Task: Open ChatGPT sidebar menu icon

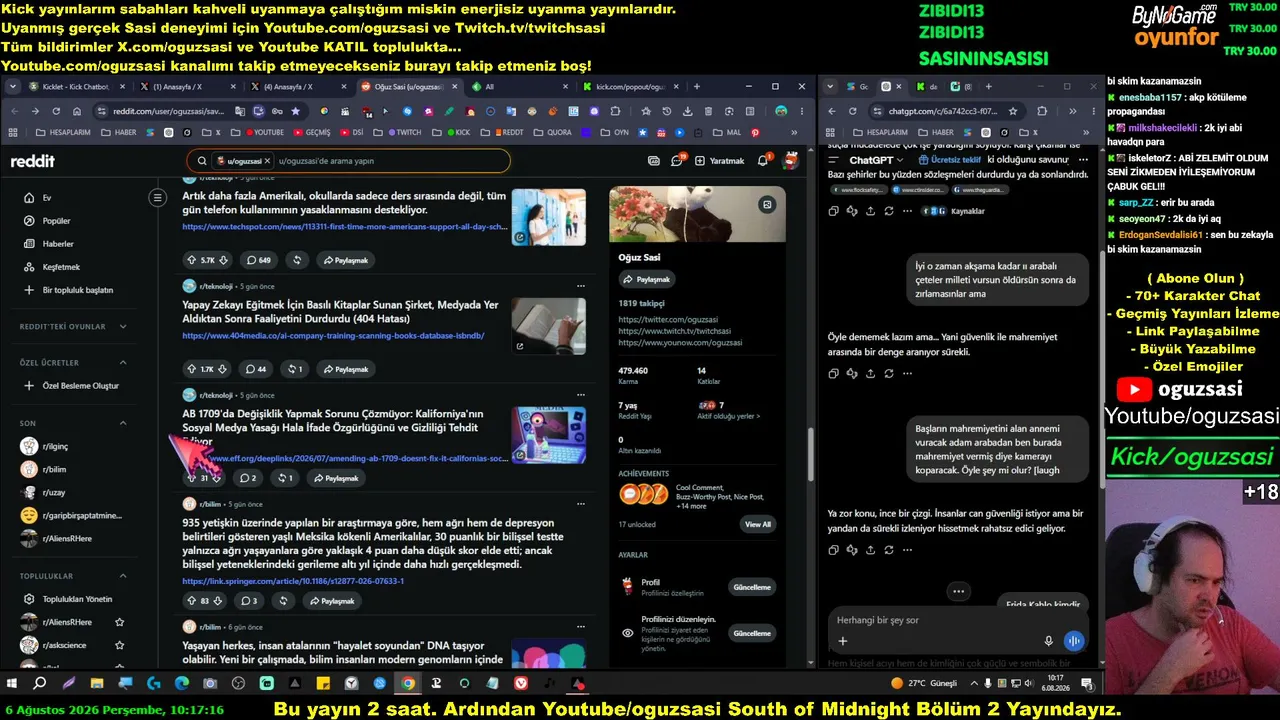Action: coord(833,160)
